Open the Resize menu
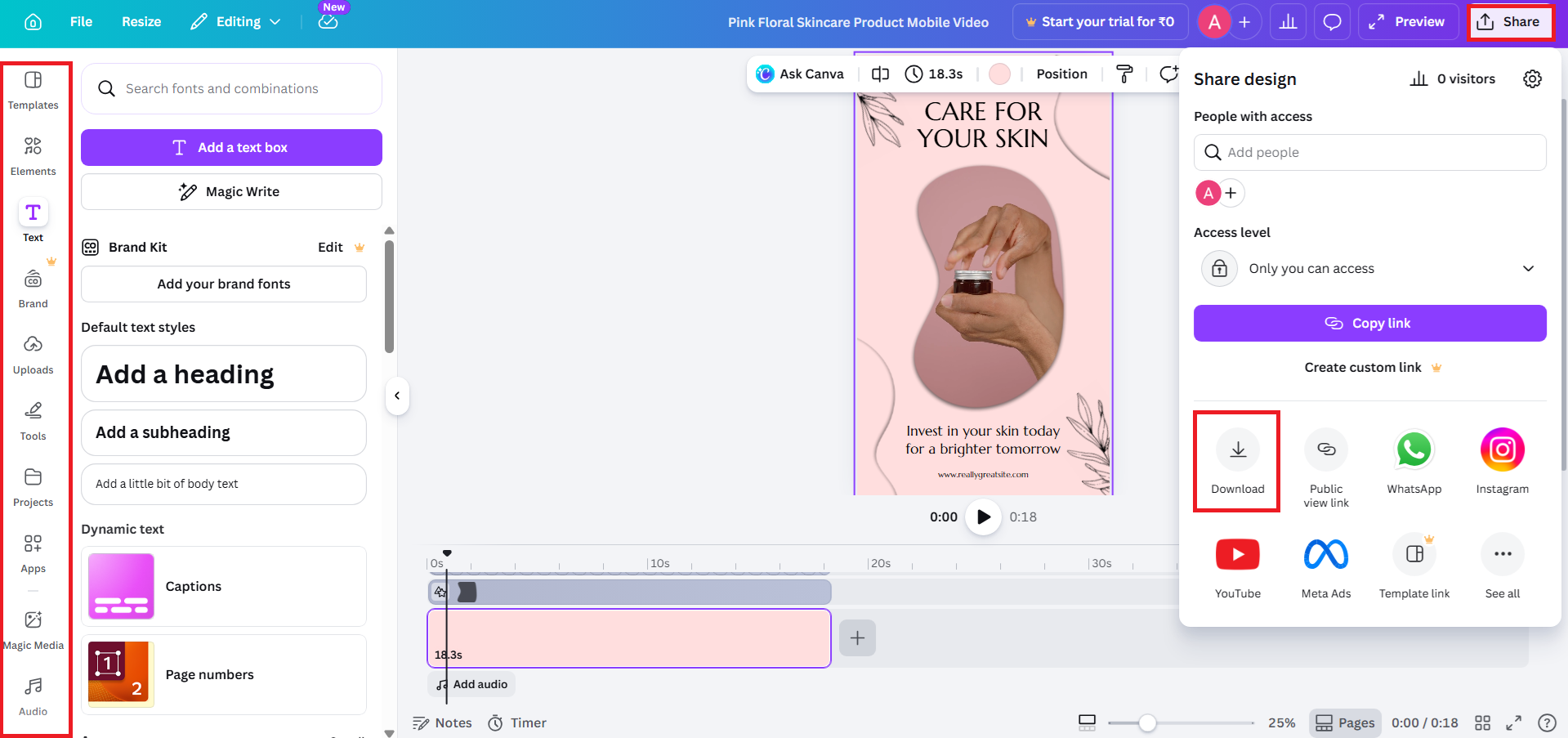Viewport: 1568px width, 738px height. pyautogui.click(x=141, y=22)
